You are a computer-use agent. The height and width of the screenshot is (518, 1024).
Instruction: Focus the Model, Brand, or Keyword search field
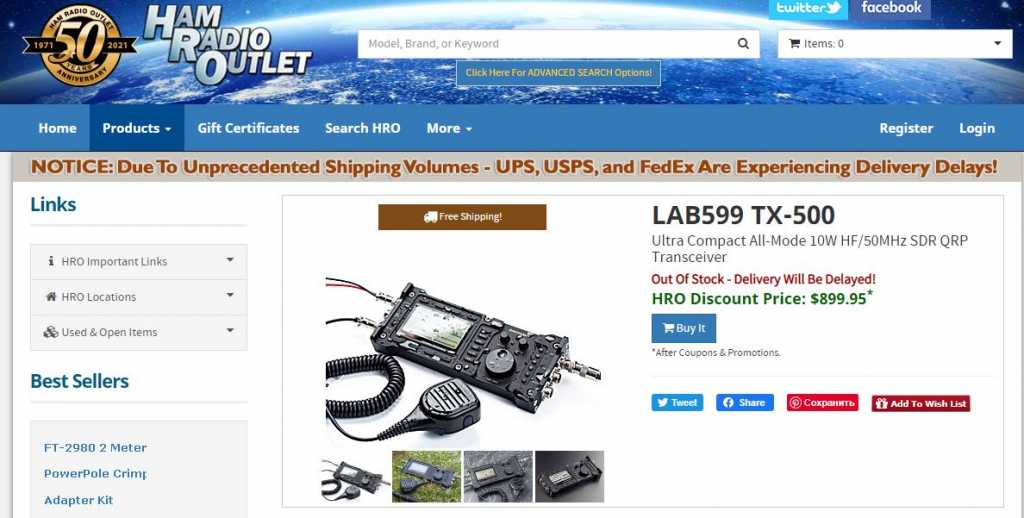tap(549, 44)
